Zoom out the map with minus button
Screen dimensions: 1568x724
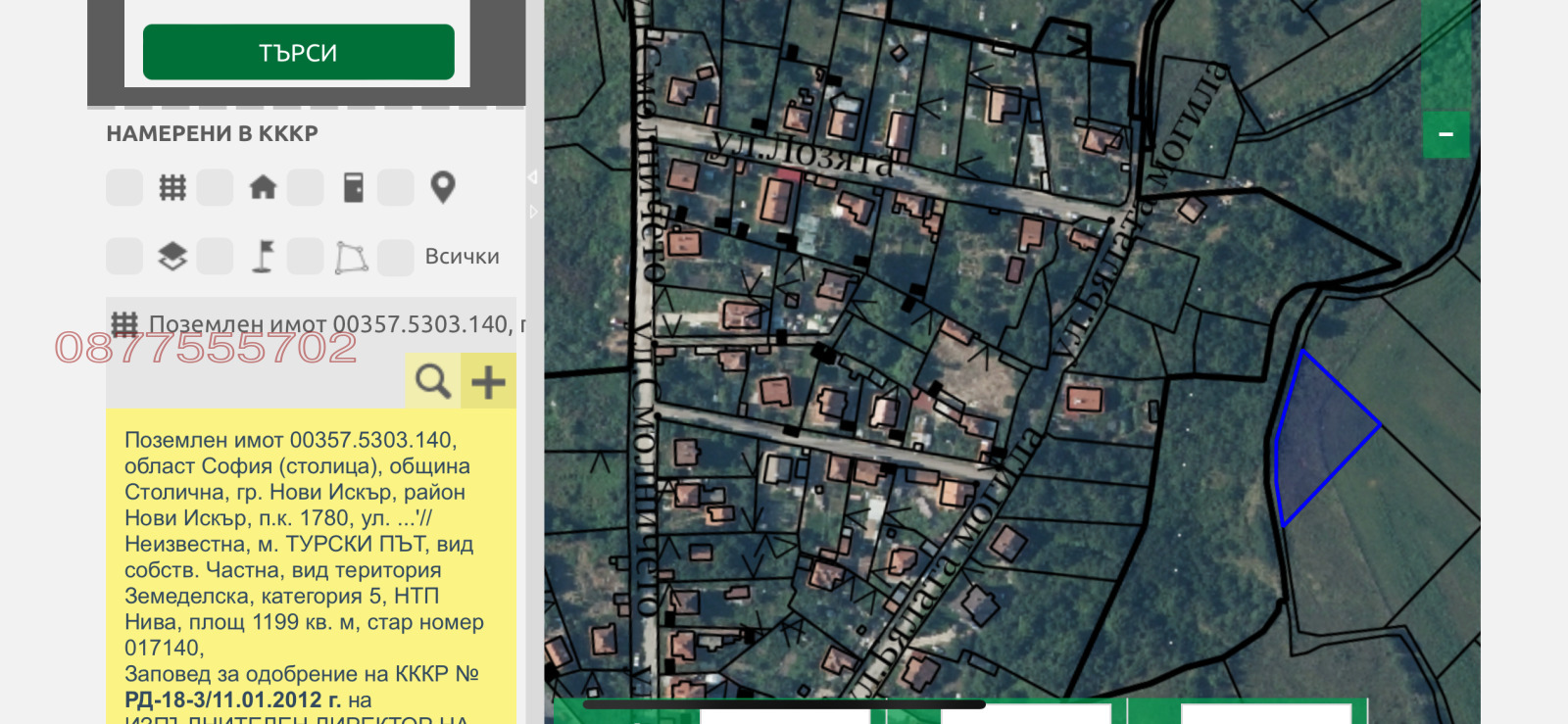pyautogui.click(x=1445, y=134)
